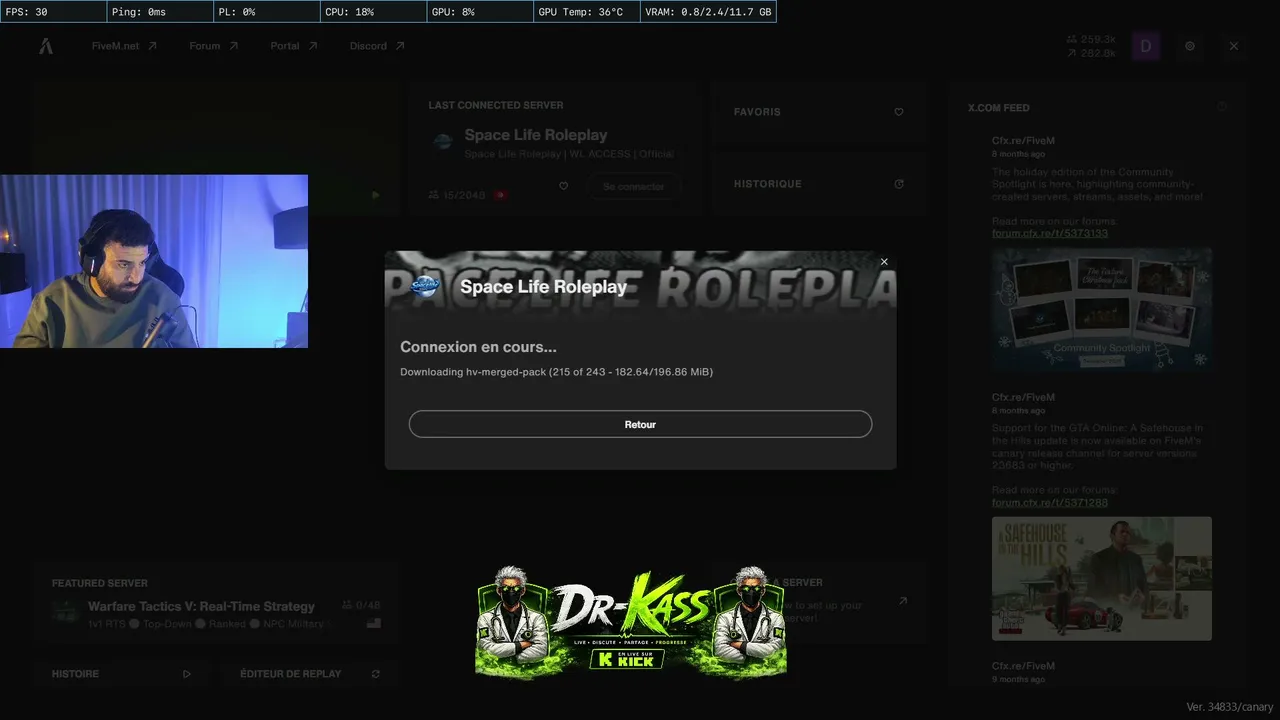Favorite the last connected Space Life Roleplay server
The width and height of the screenshot is (1280, 720).
(x=563, y=186)
